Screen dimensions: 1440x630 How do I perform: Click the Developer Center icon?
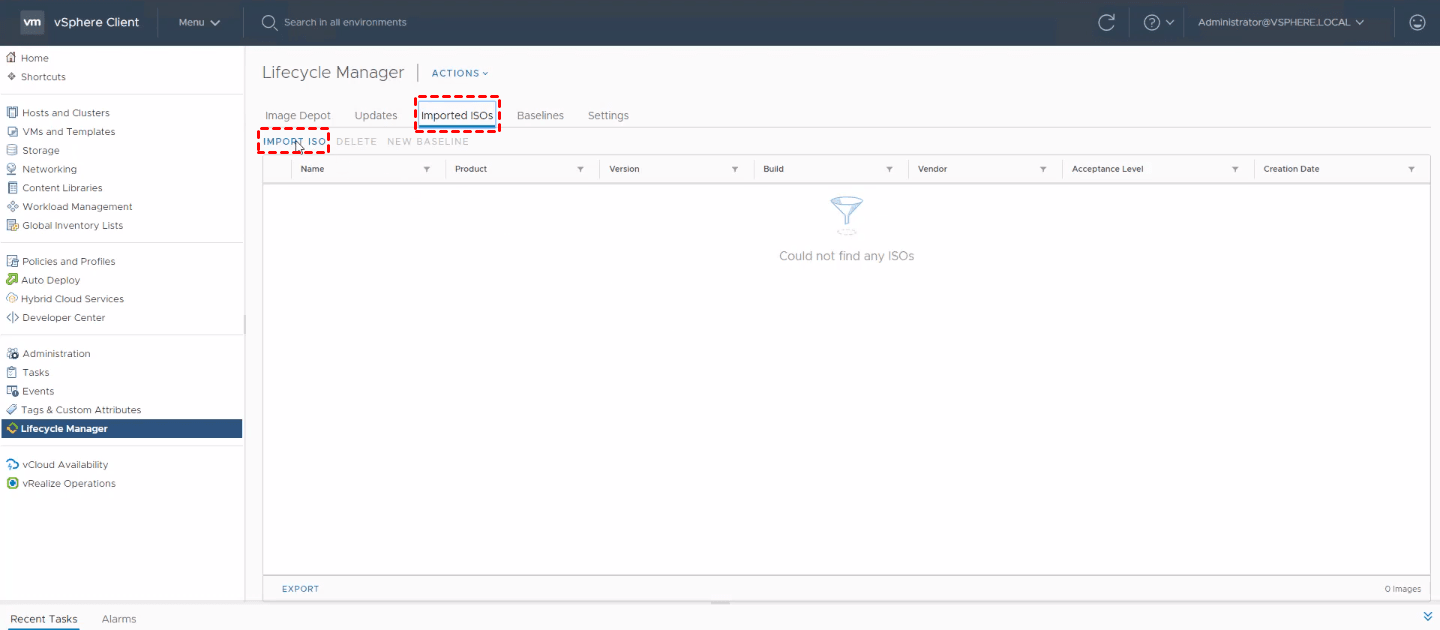pyautogui.click(x=13, y=318)
